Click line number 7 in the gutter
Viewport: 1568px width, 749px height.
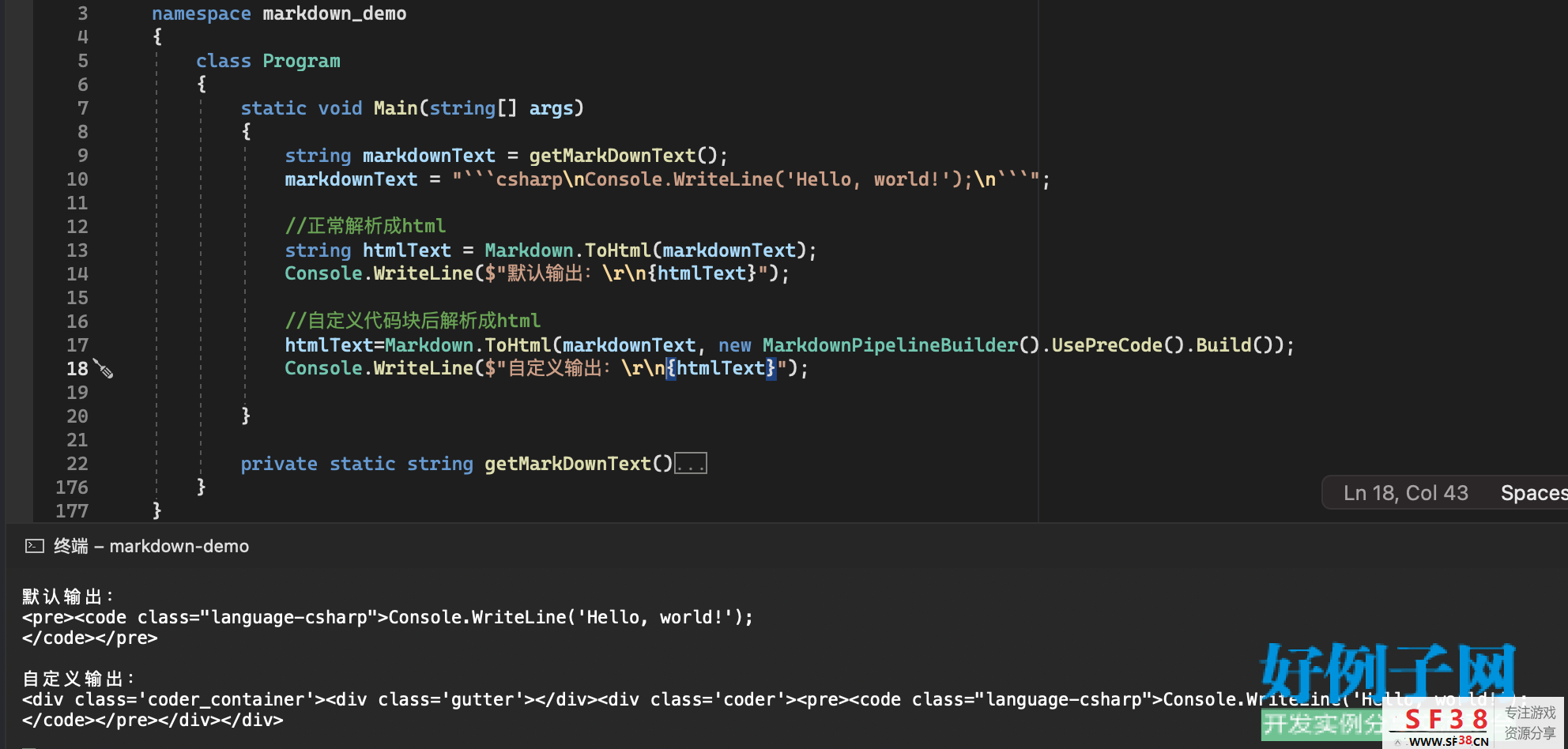(83, 108)
